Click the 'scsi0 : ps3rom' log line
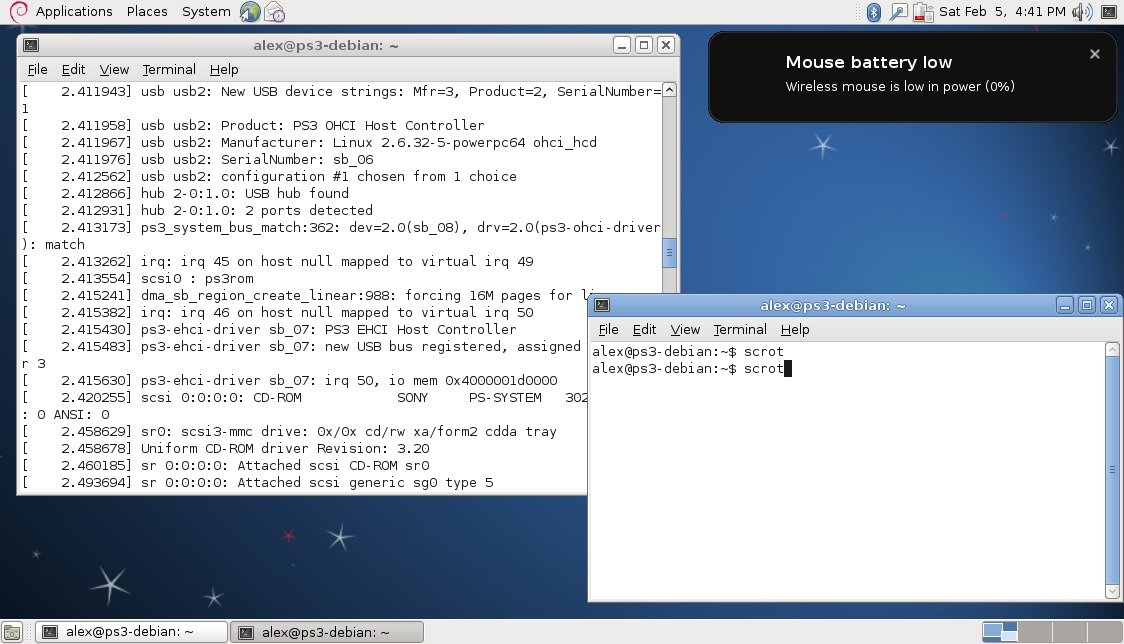 click(x=138, y=278)
